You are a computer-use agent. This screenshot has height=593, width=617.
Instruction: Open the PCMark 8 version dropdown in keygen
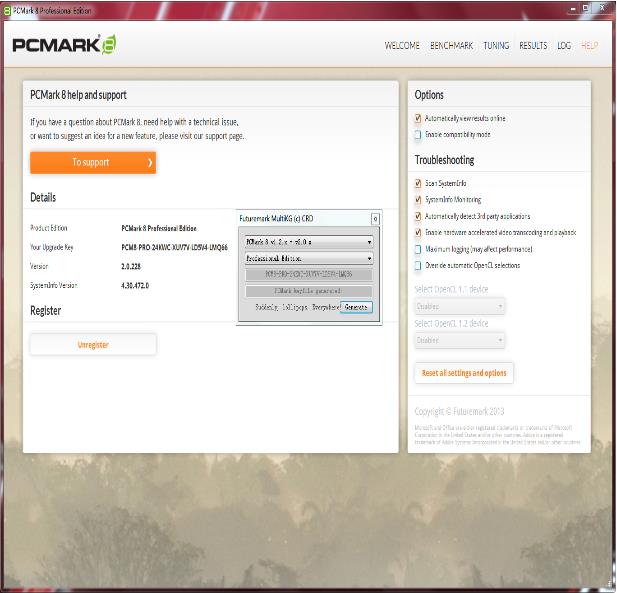(309, 242)
